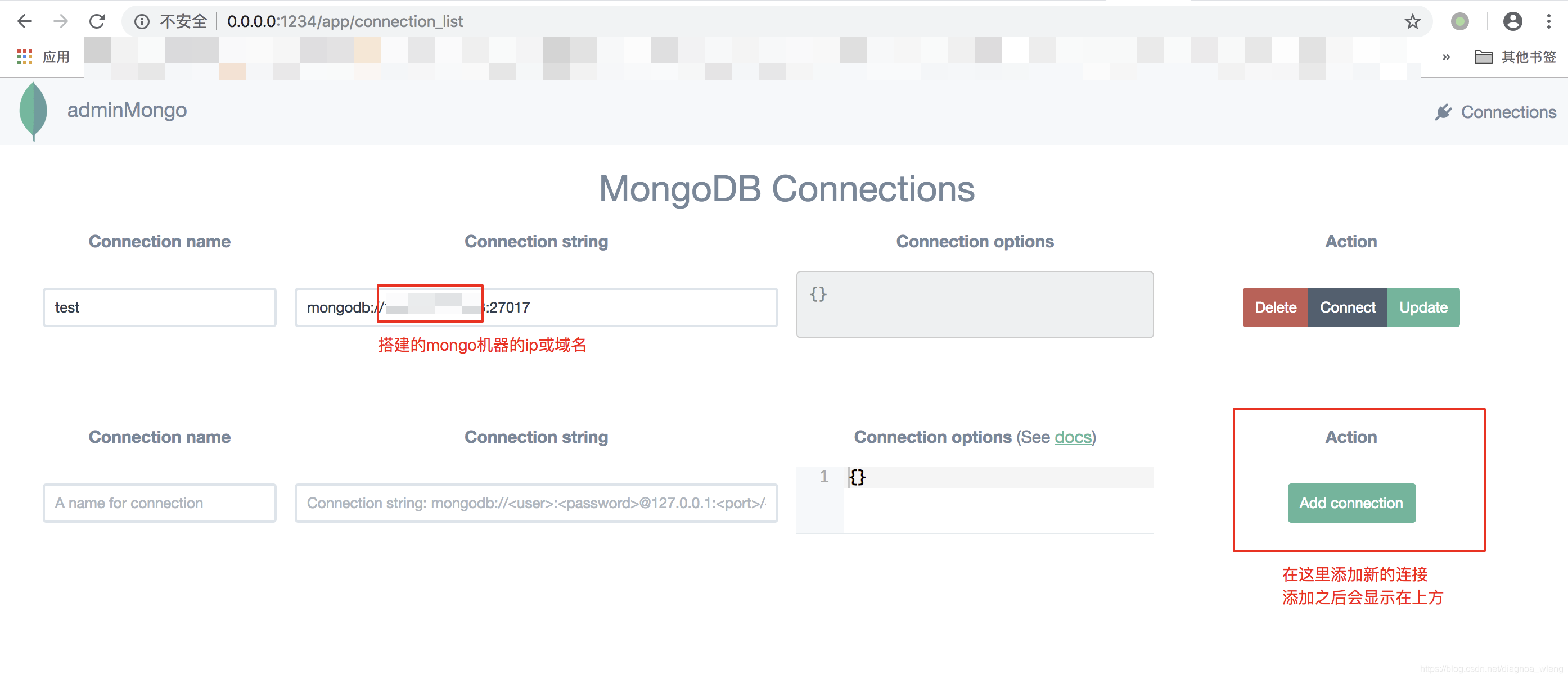Open the docs link for connection options

click(1073, 437)
